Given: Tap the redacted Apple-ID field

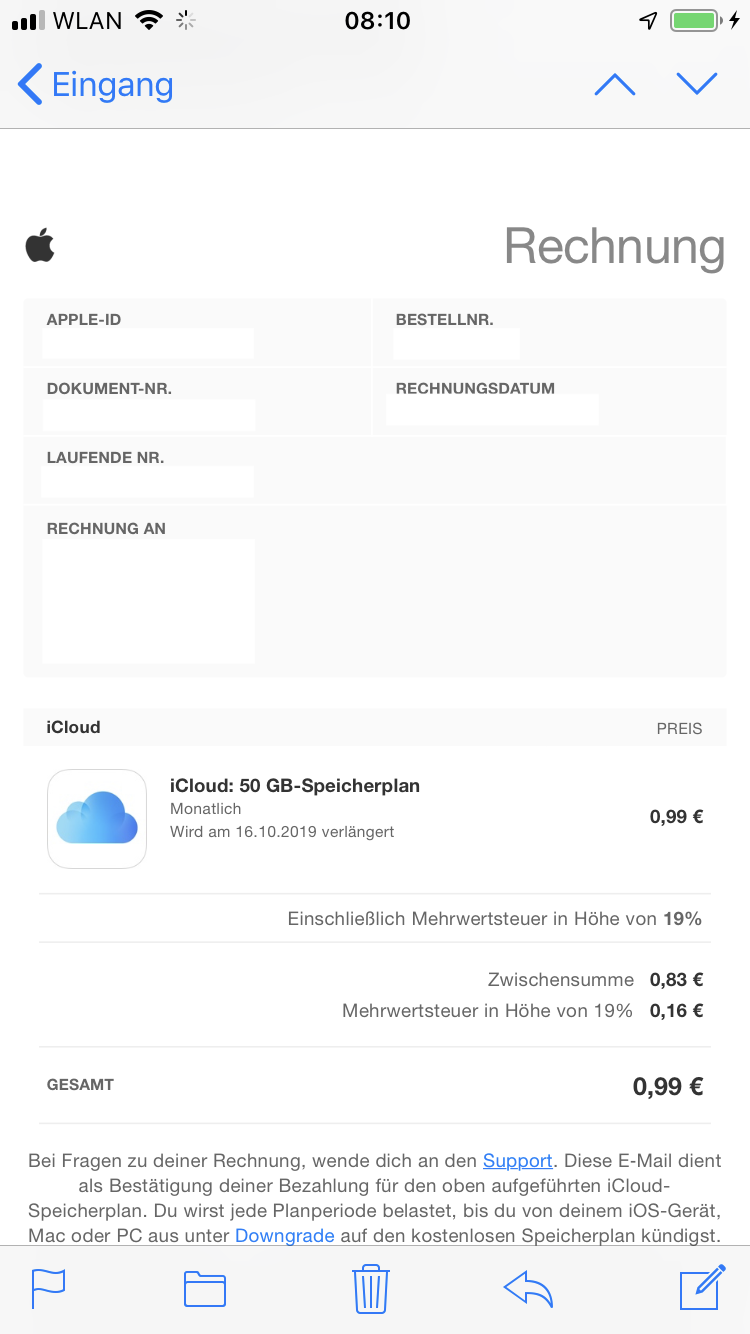Looking at the screenshot, I should (148, 343).
